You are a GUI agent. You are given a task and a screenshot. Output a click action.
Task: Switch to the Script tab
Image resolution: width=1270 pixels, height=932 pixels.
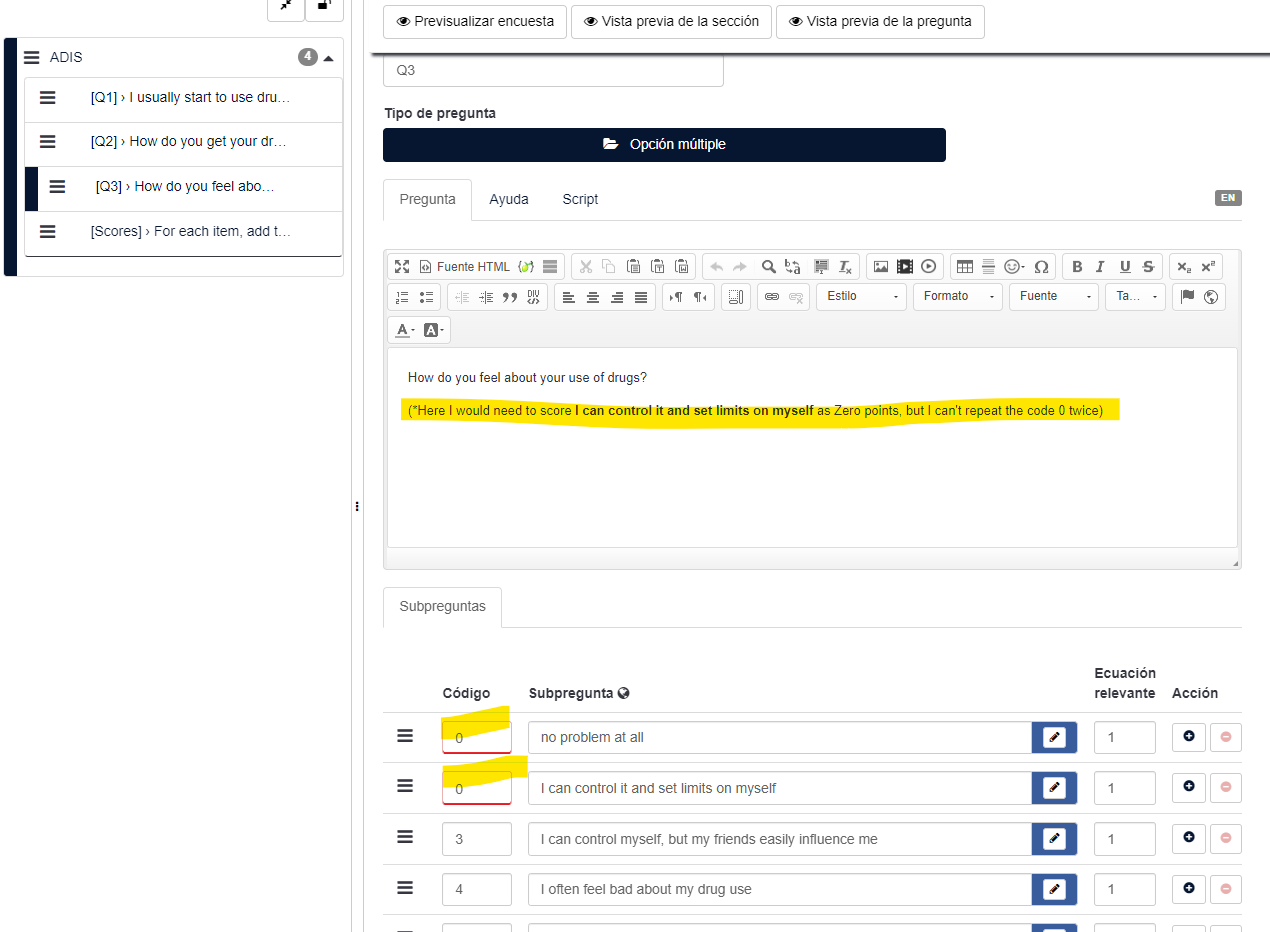point(580,200)
